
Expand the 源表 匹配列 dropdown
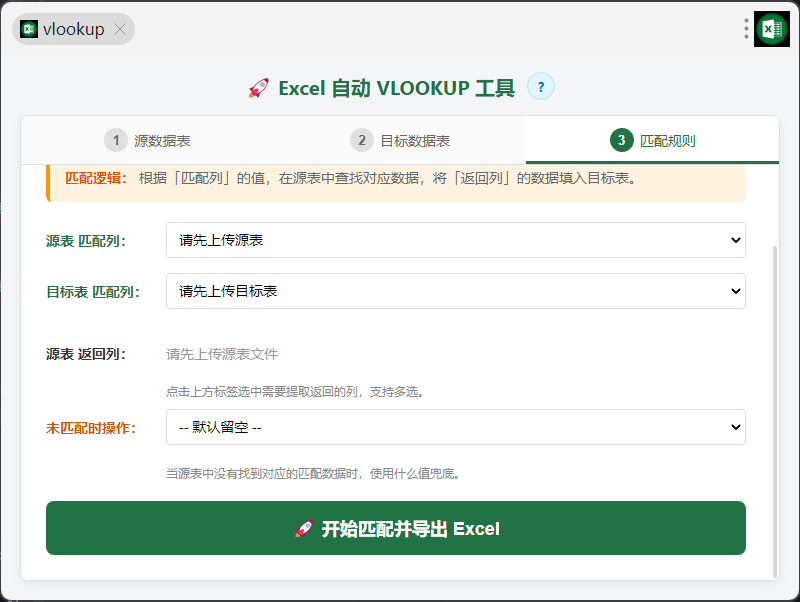click(x=455, y=240)
